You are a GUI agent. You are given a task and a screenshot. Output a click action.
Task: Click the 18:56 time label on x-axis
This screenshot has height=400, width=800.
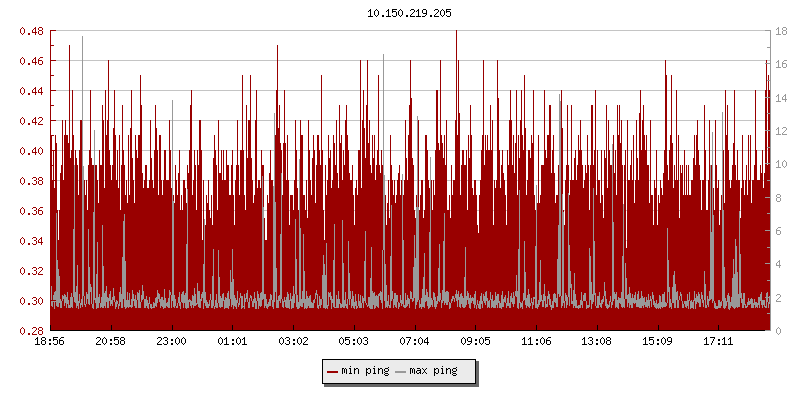tap(51, 342)
